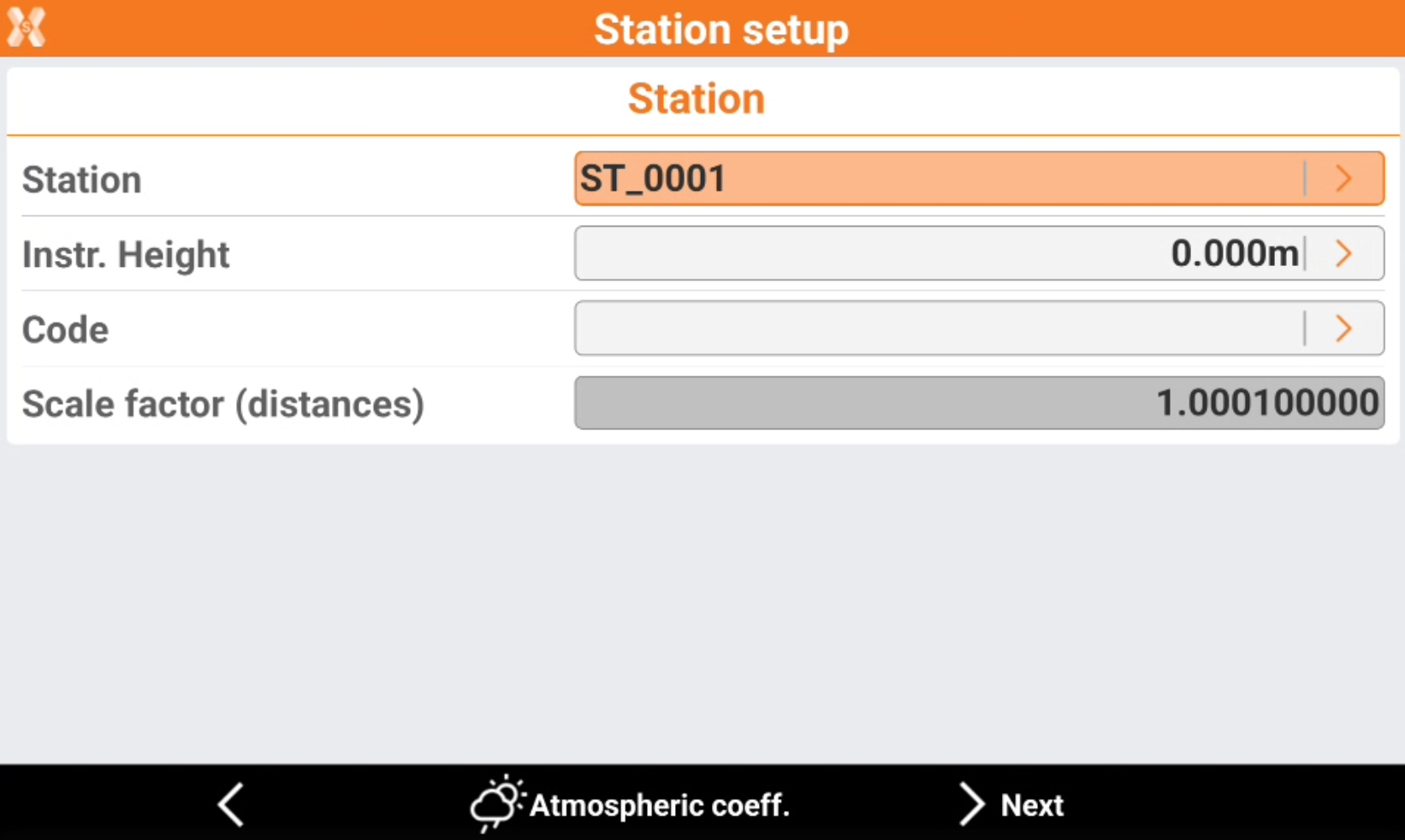The height and width of the screenshot is (840, 1405).
Task: Click the Station setup title text
Action: pos(720,29)
